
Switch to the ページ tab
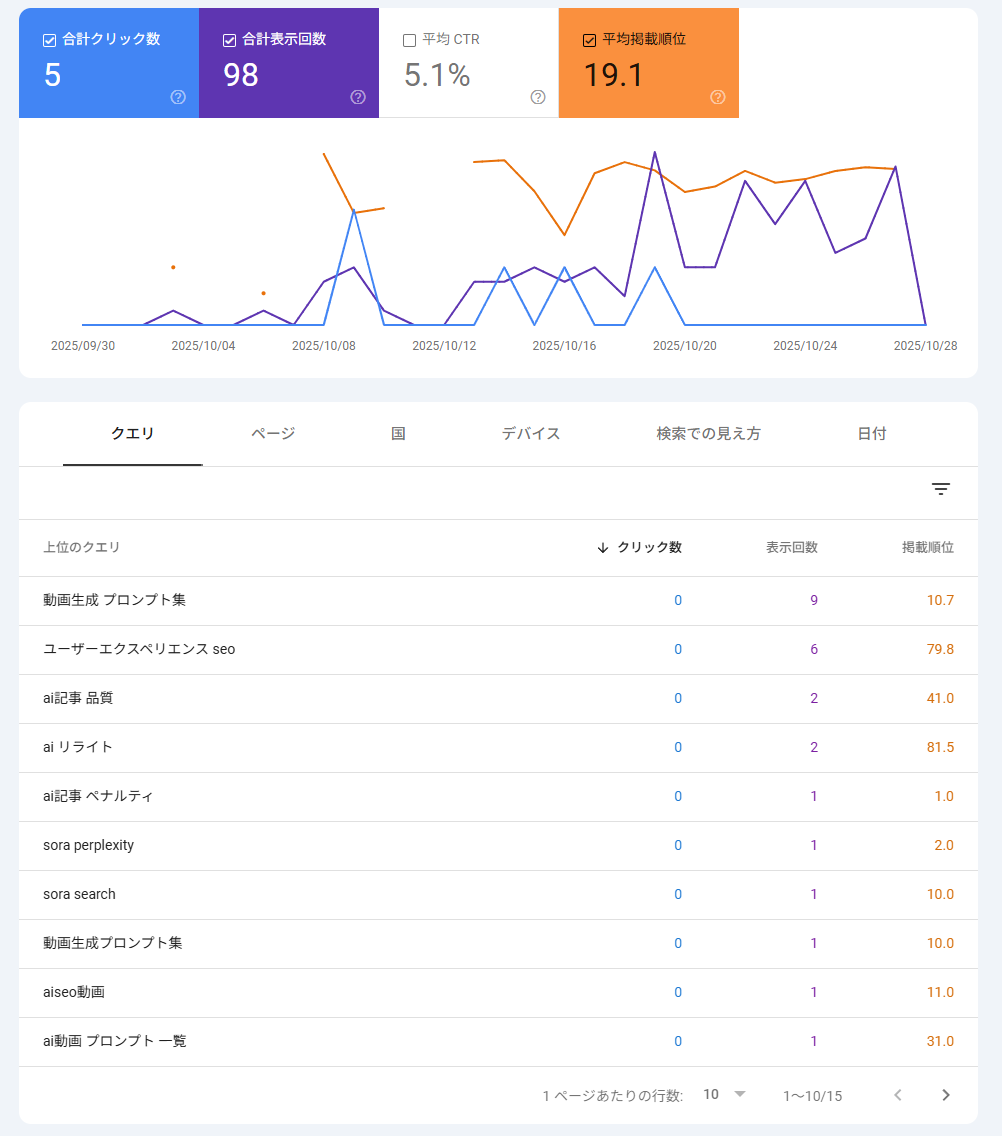(270, 434)
